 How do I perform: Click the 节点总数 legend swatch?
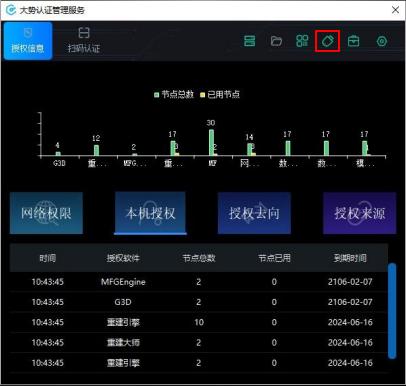pyautogui.click(x=157, y=95)
